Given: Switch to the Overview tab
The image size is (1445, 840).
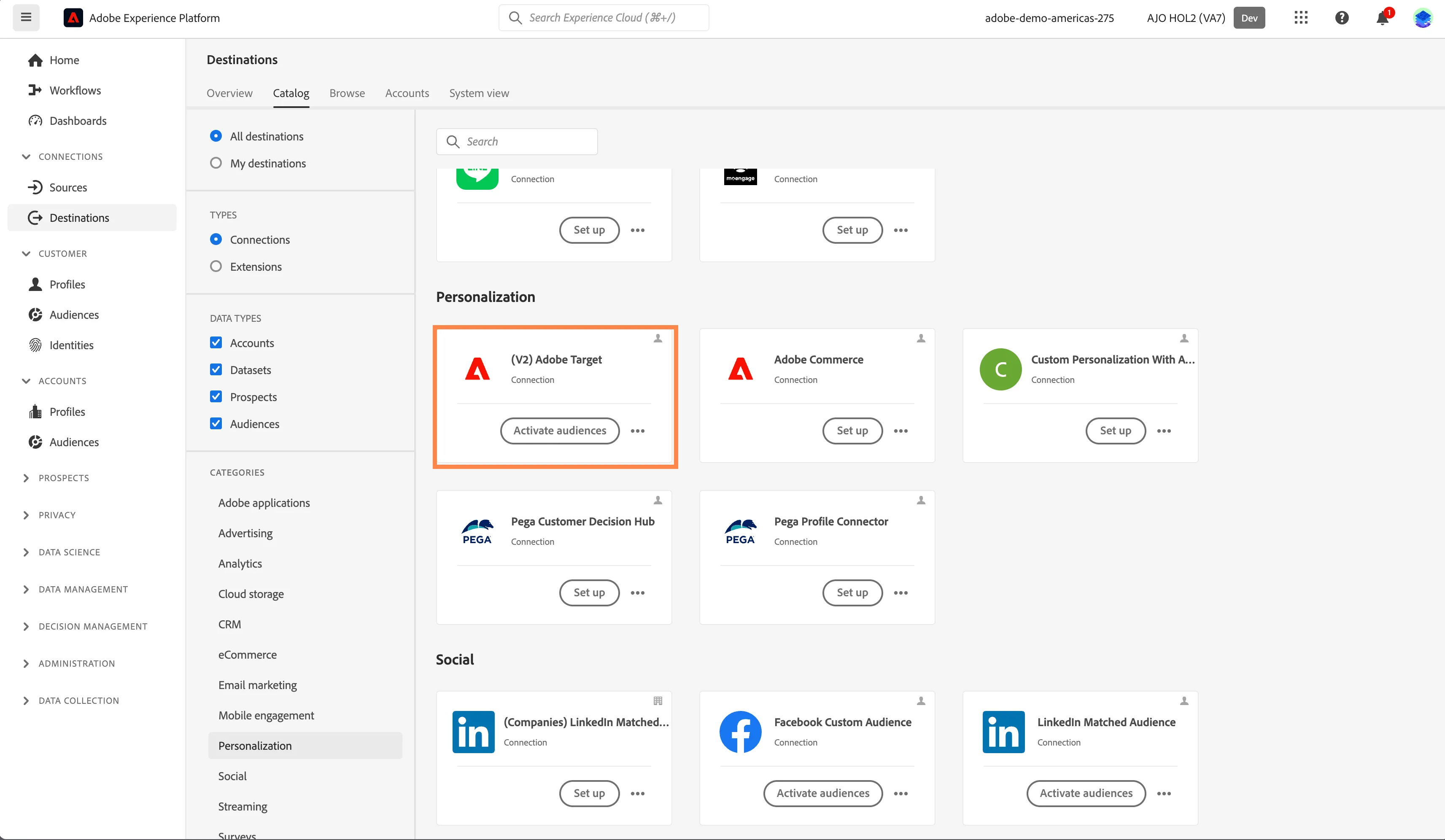Looking at the screenshot, I should coord(229,93).
